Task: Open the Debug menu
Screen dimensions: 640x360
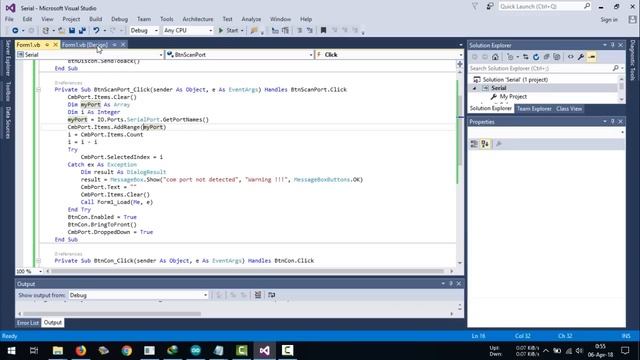Action: pos(119,19)
